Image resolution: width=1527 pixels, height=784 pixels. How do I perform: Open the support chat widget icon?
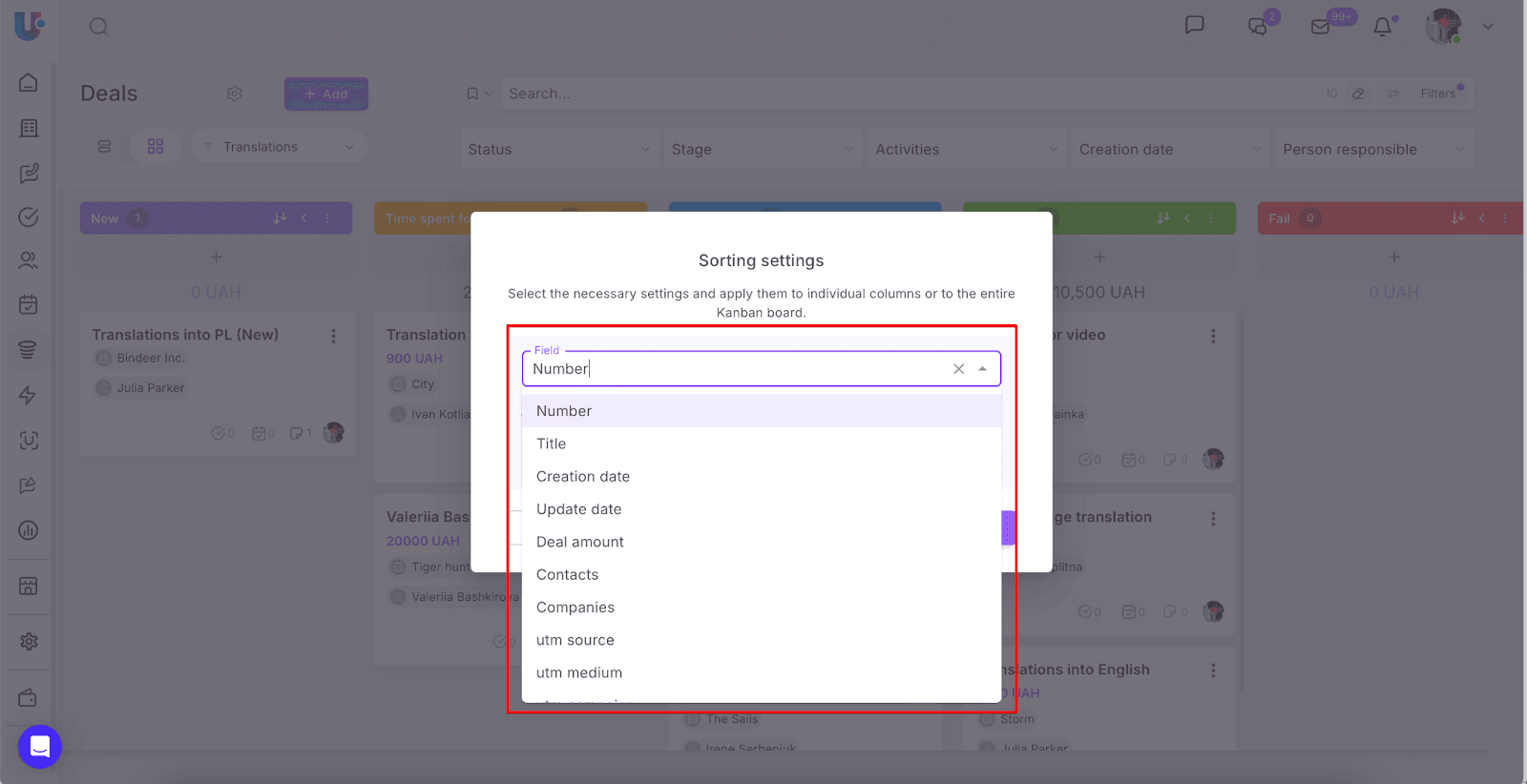[40, 746]
